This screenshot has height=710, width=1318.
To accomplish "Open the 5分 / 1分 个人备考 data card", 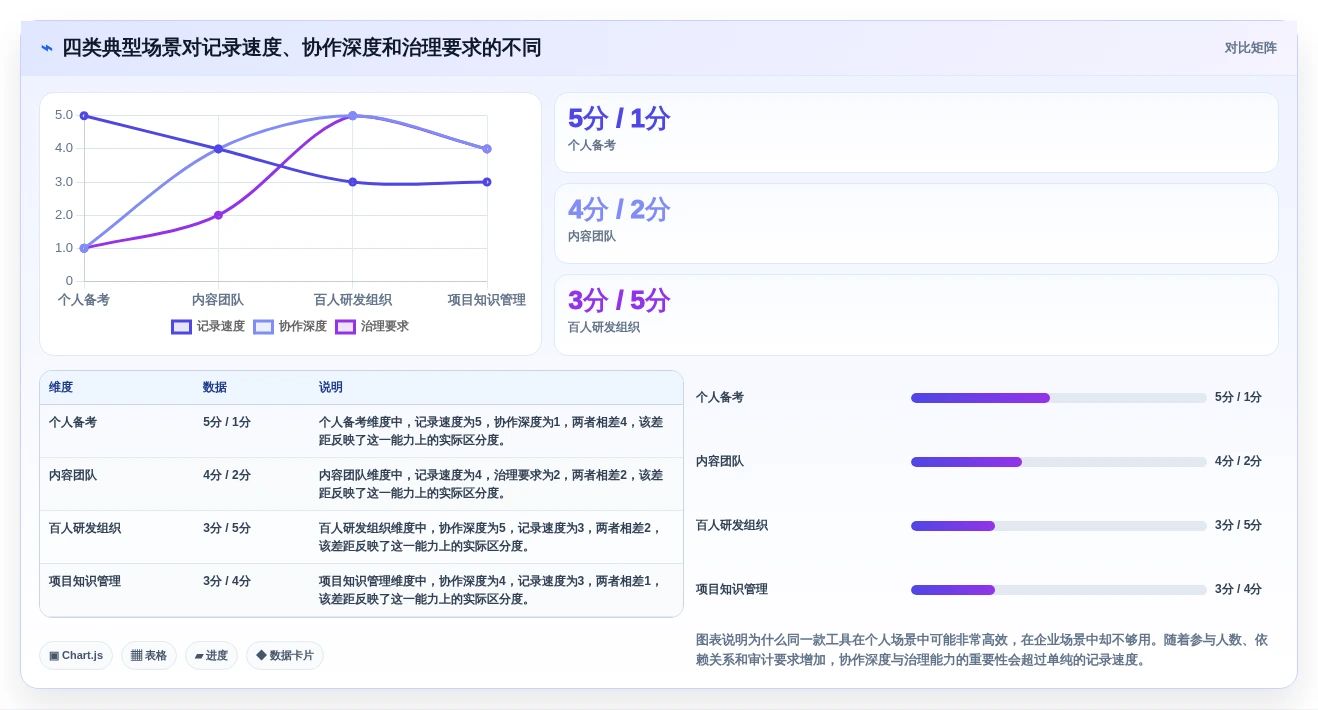I will click(916, 132).
